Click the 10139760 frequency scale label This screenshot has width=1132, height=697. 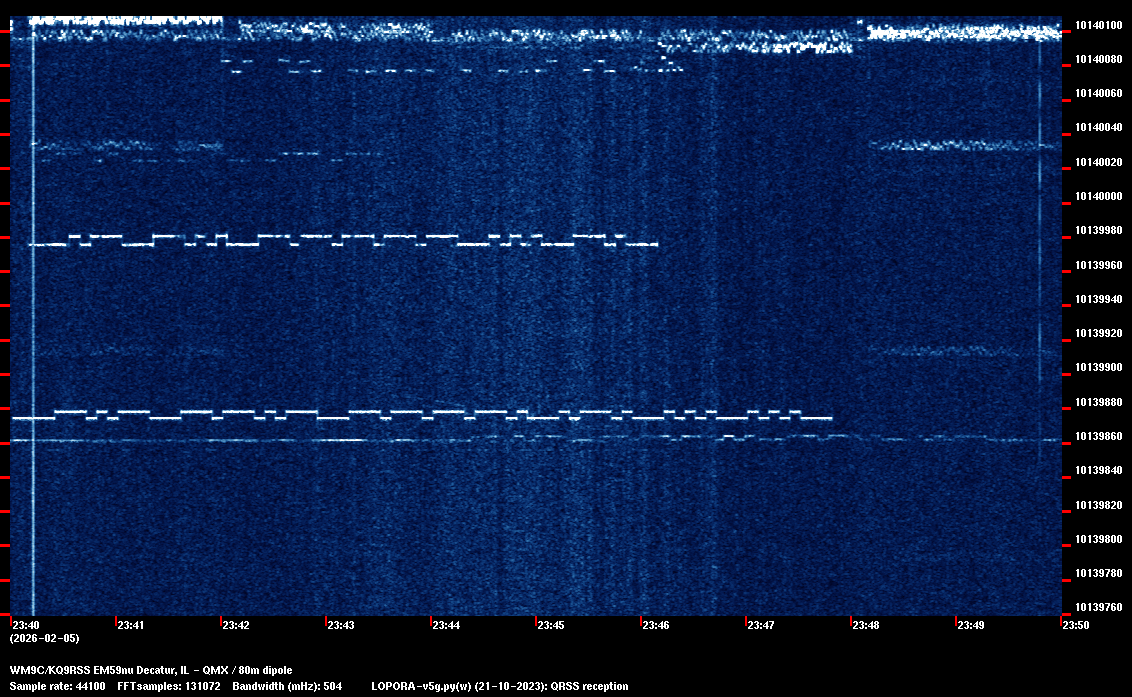click(x=1096, y=607)
